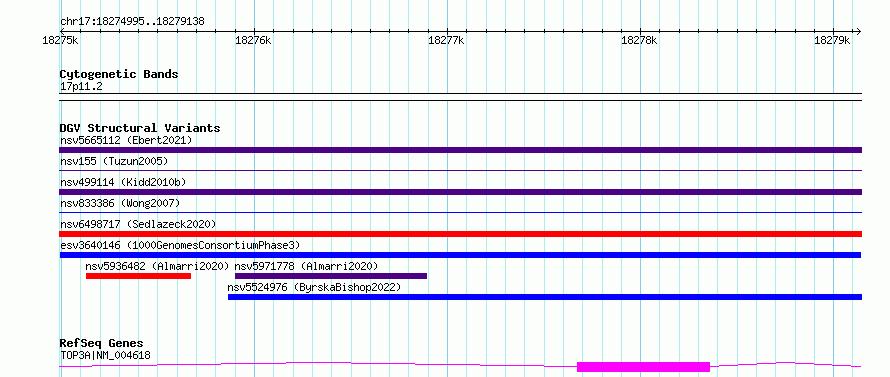Open the RefSeq Genes track title
This screenshot has width=890, height=377.
[102, 344]
